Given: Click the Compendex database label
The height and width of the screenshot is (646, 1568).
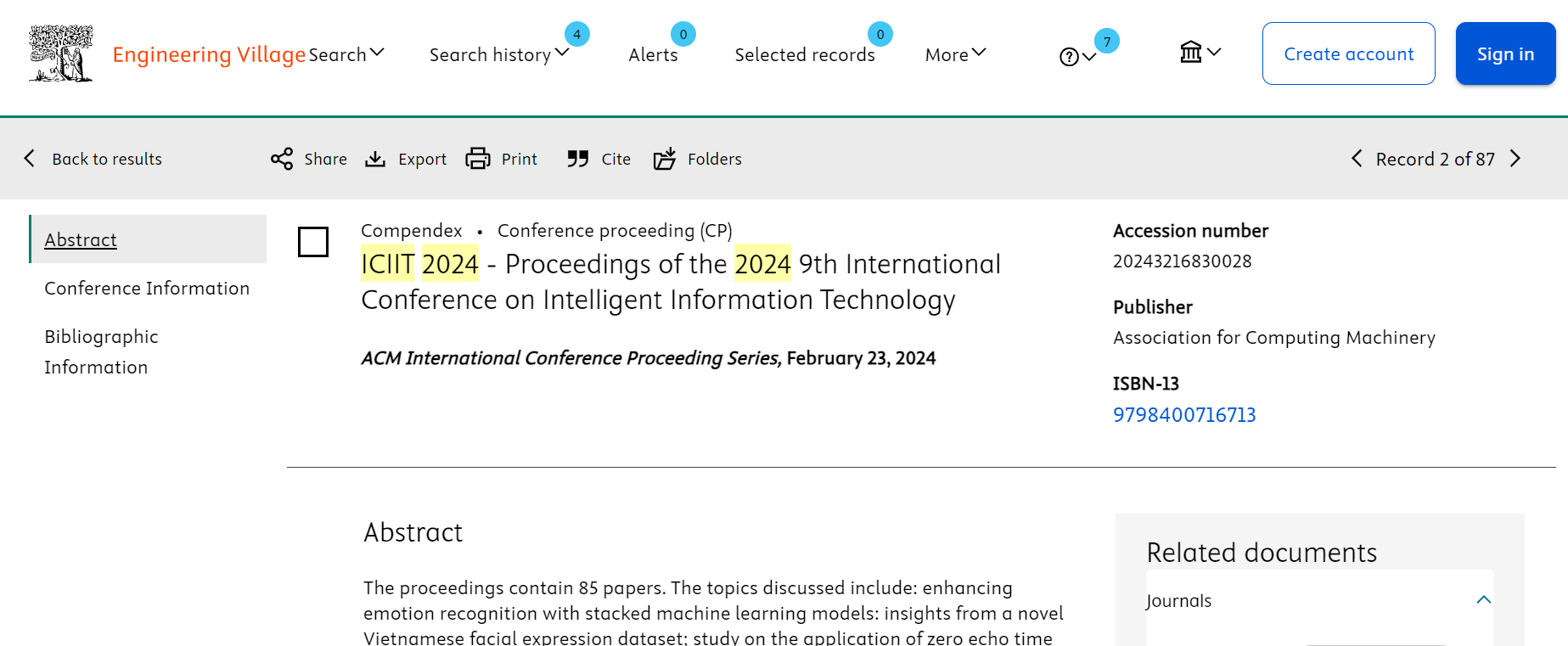Looking at the screenshot, I should click(412, 231).
